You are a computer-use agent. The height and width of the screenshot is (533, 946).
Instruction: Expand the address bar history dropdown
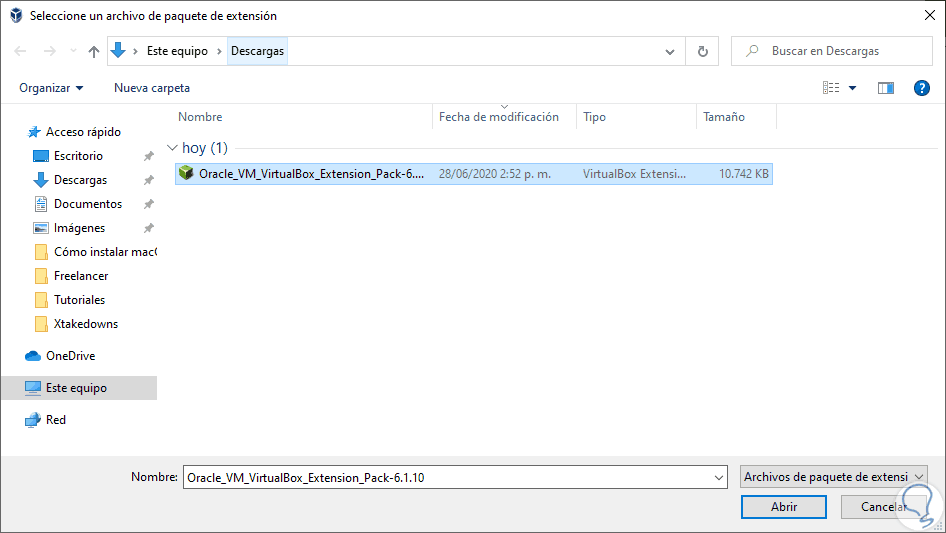tap(670, 51)
